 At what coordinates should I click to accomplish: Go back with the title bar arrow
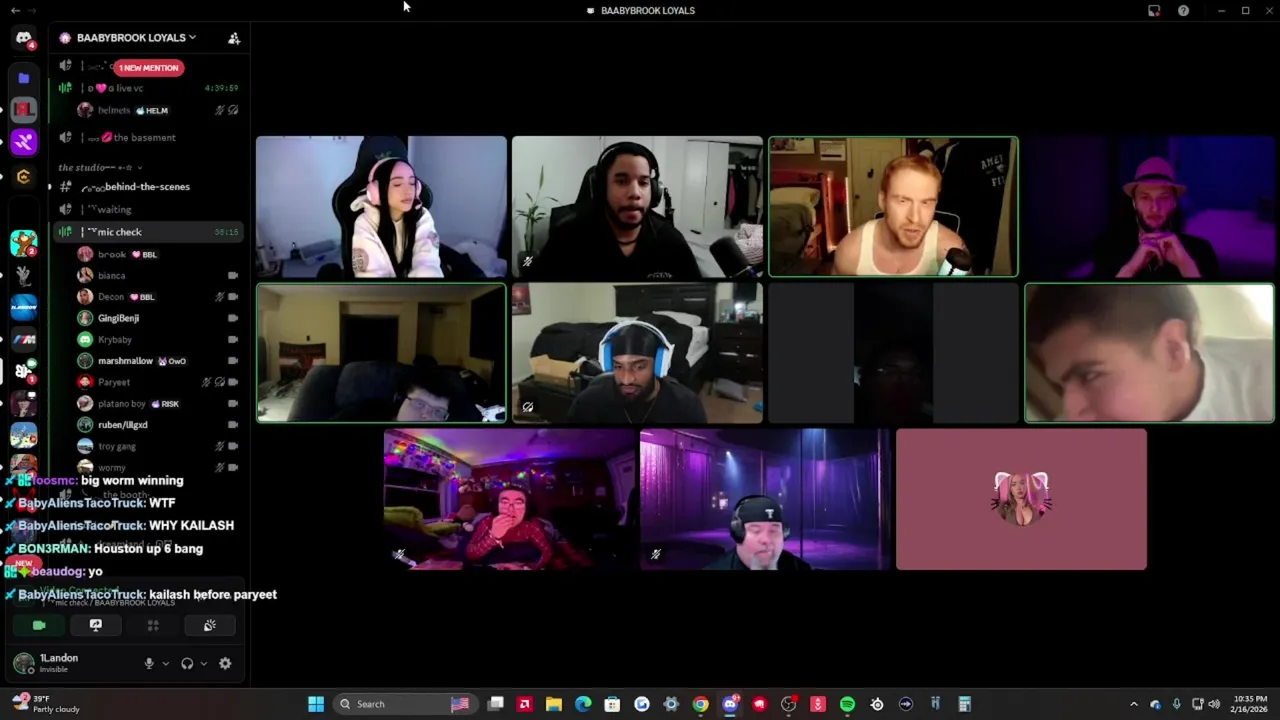15,11
